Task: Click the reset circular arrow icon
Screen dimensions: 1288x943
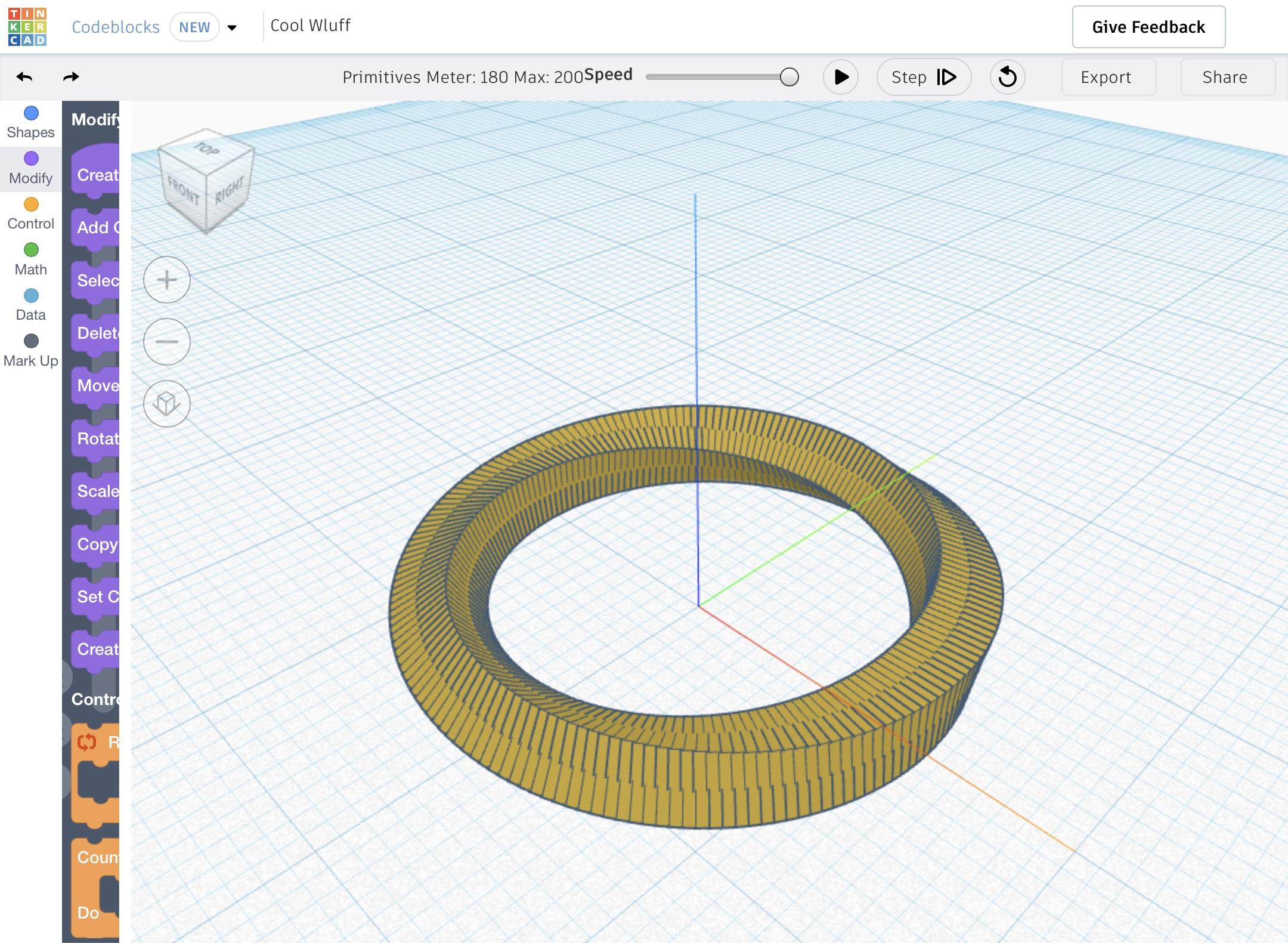Action: [x=1007, y=77]
